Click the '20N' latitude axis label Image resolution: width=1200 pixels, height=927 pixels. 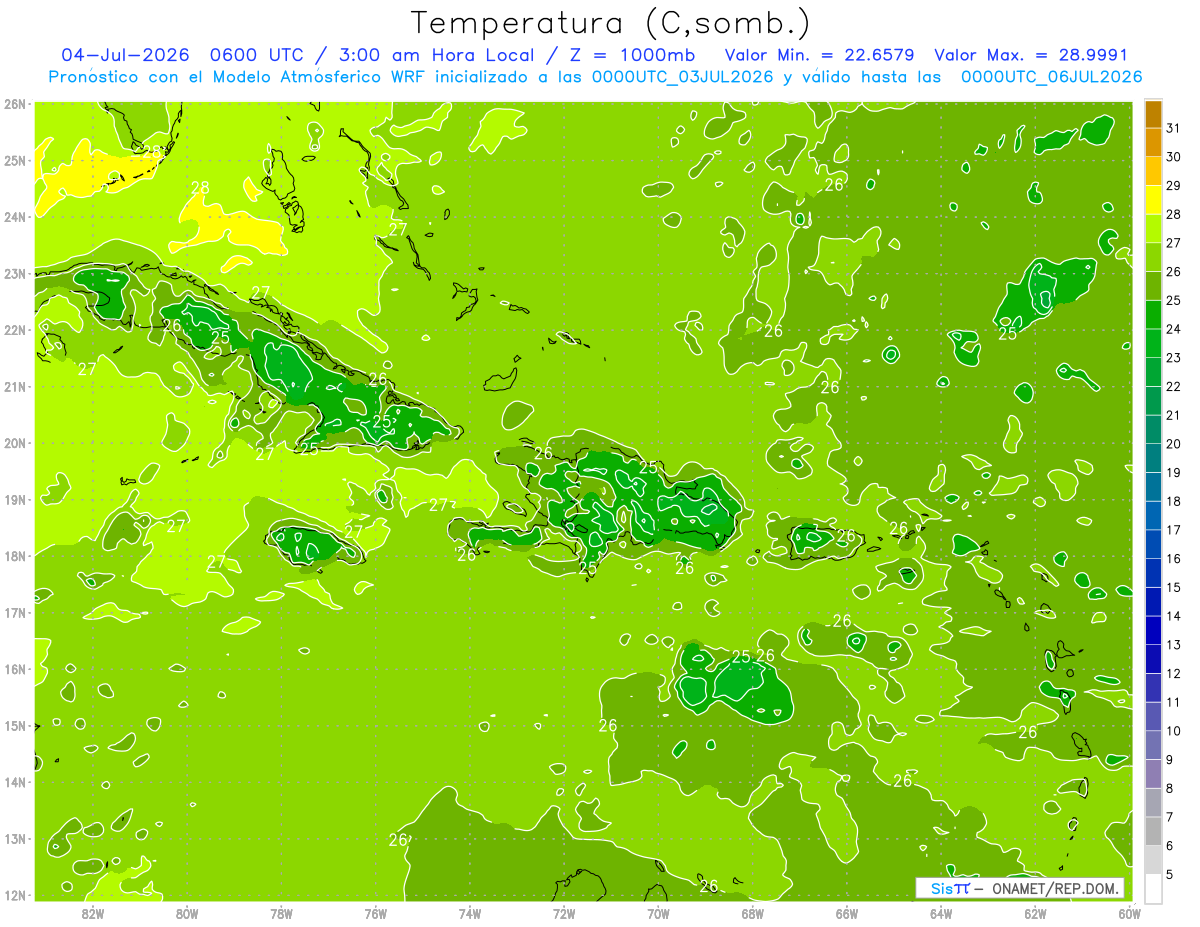point(16,443)
